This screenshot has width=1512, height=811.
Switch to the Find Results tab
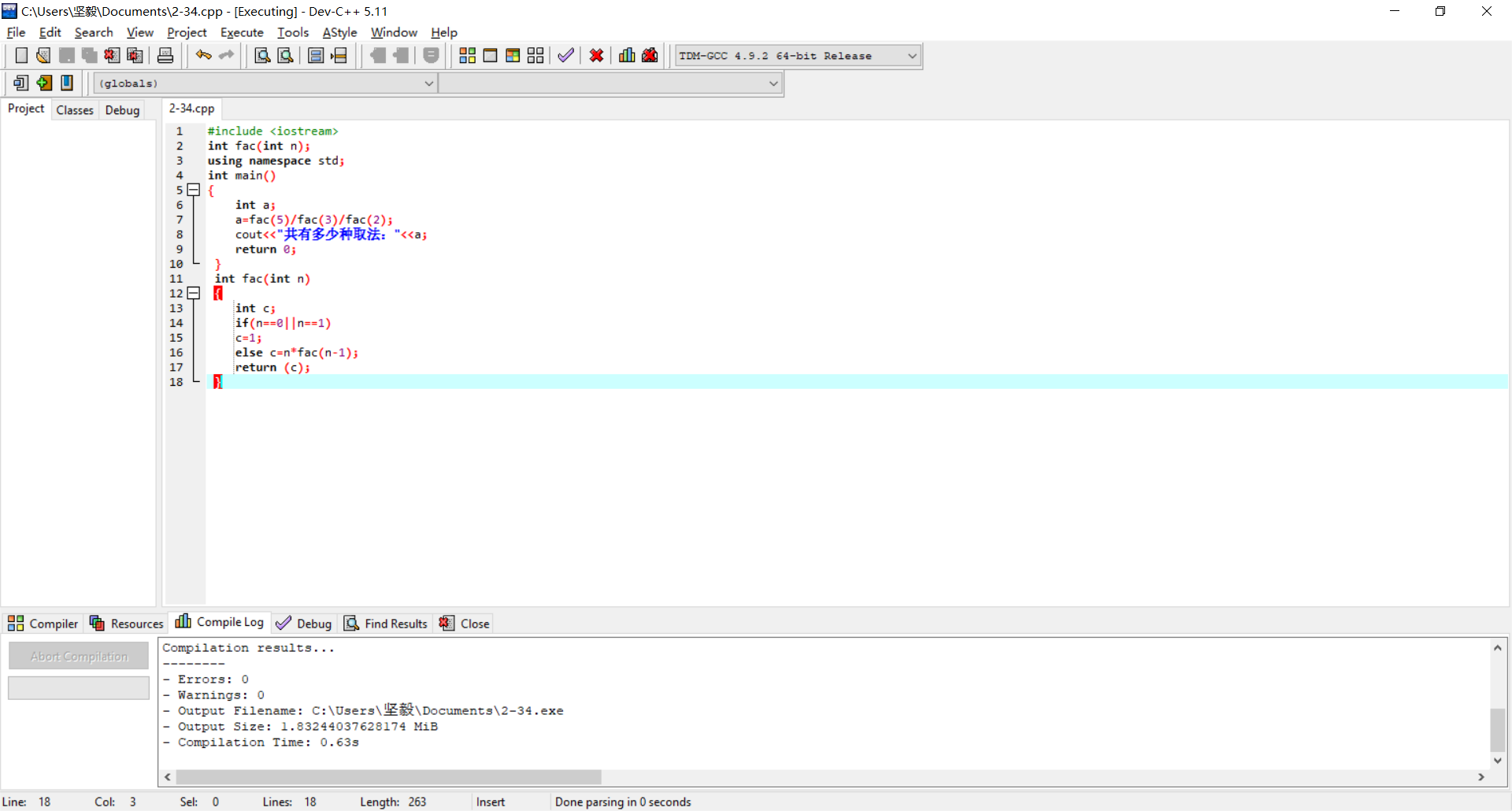click(386, 624)
